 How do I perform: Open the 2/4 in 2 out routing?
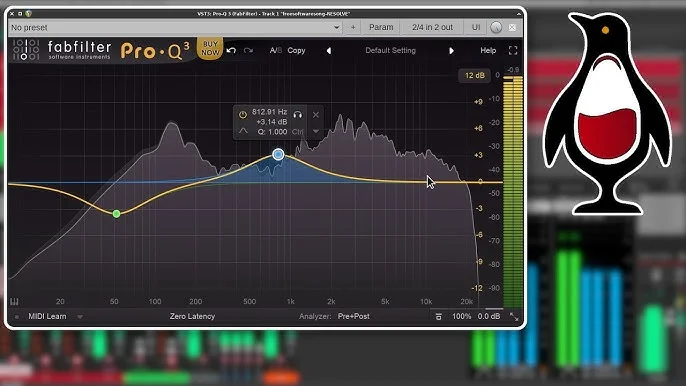click(x=432, y=27)
